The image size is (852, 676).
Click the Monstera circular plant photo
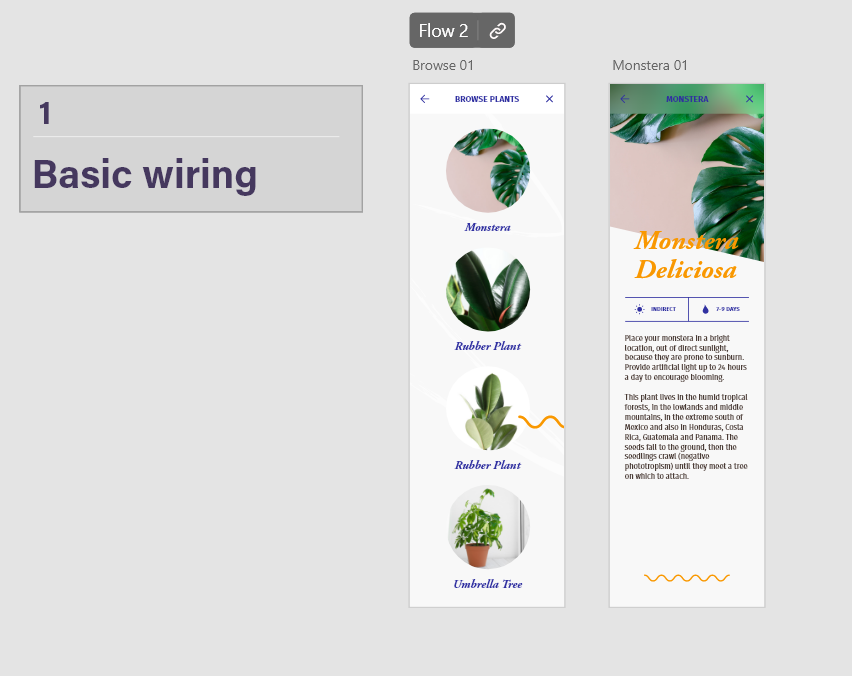(487, 171)
